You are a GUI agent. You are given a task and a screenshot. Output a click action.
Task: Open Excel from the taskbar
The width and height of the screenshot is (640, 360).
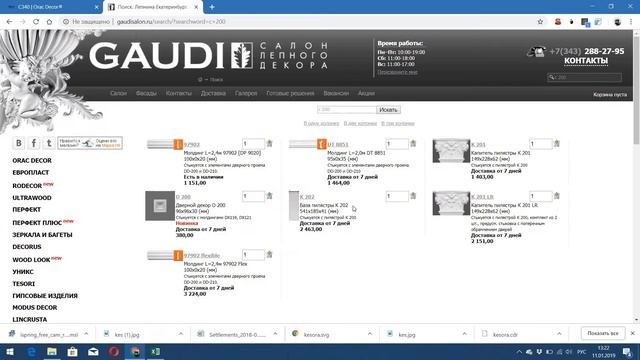click(x=155, y=352)
